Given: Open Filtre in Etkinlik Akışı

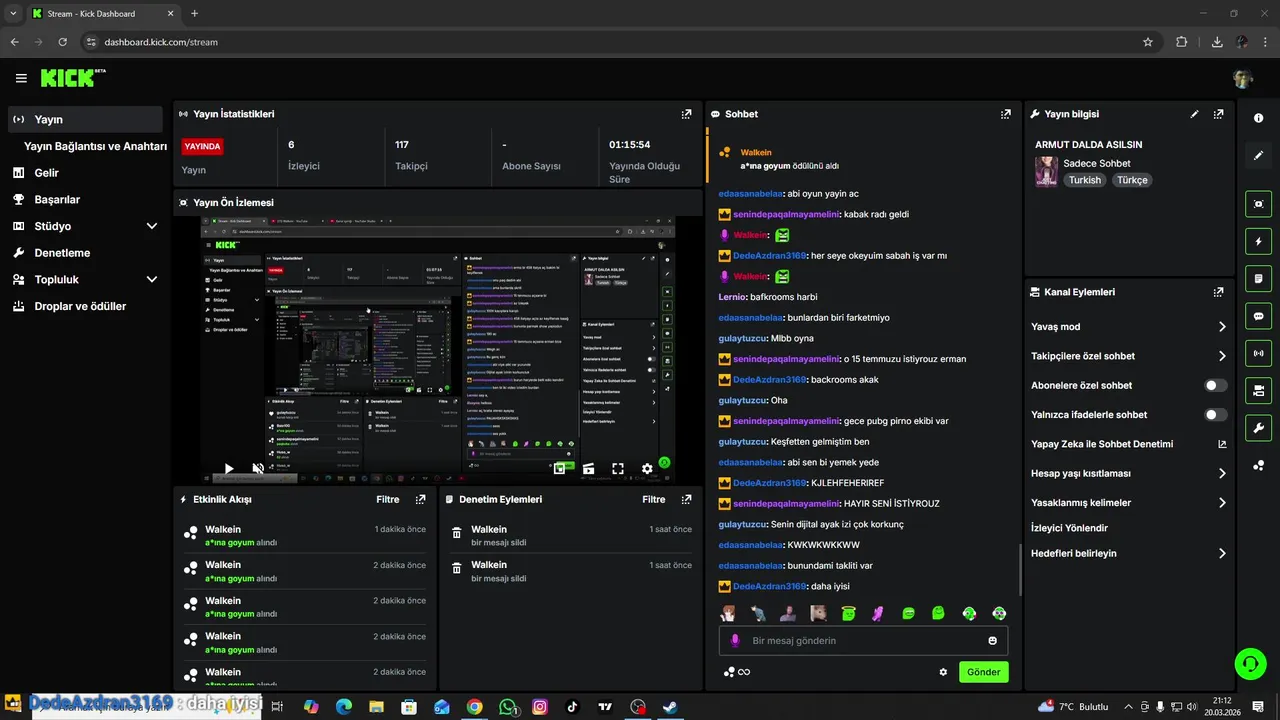Looking at the screenshot, I should point(387,499).
